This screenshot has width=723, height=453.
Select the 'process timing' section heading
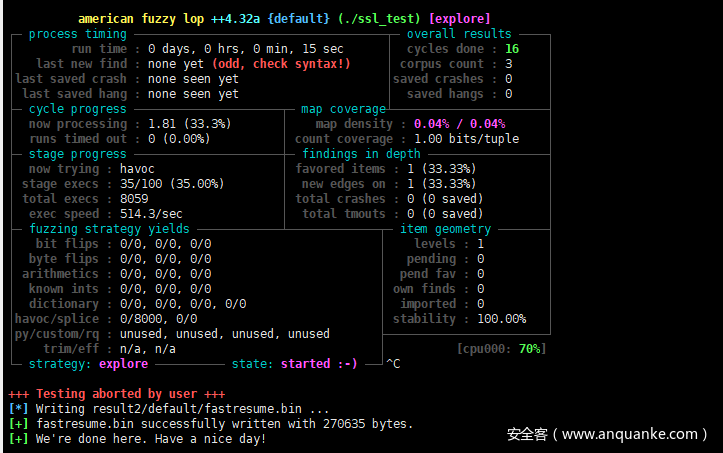pyautogui.click(x=77, y=34)
